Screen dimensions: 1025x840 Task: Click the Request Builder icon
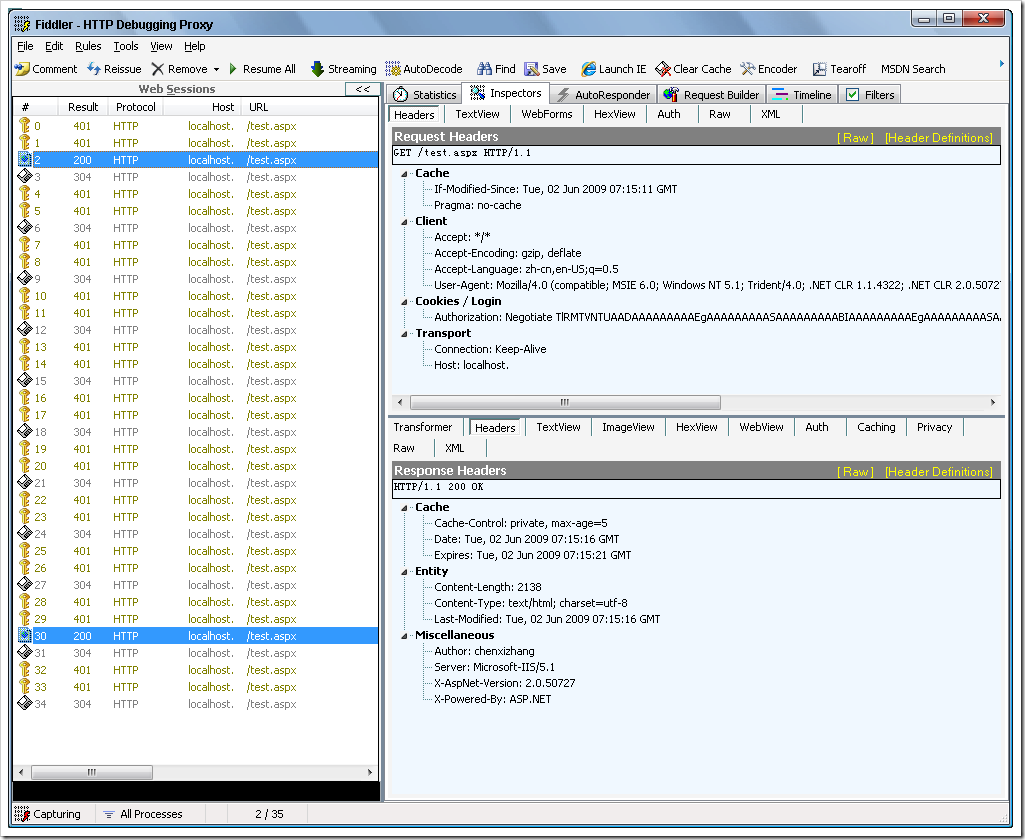[671, 95]
